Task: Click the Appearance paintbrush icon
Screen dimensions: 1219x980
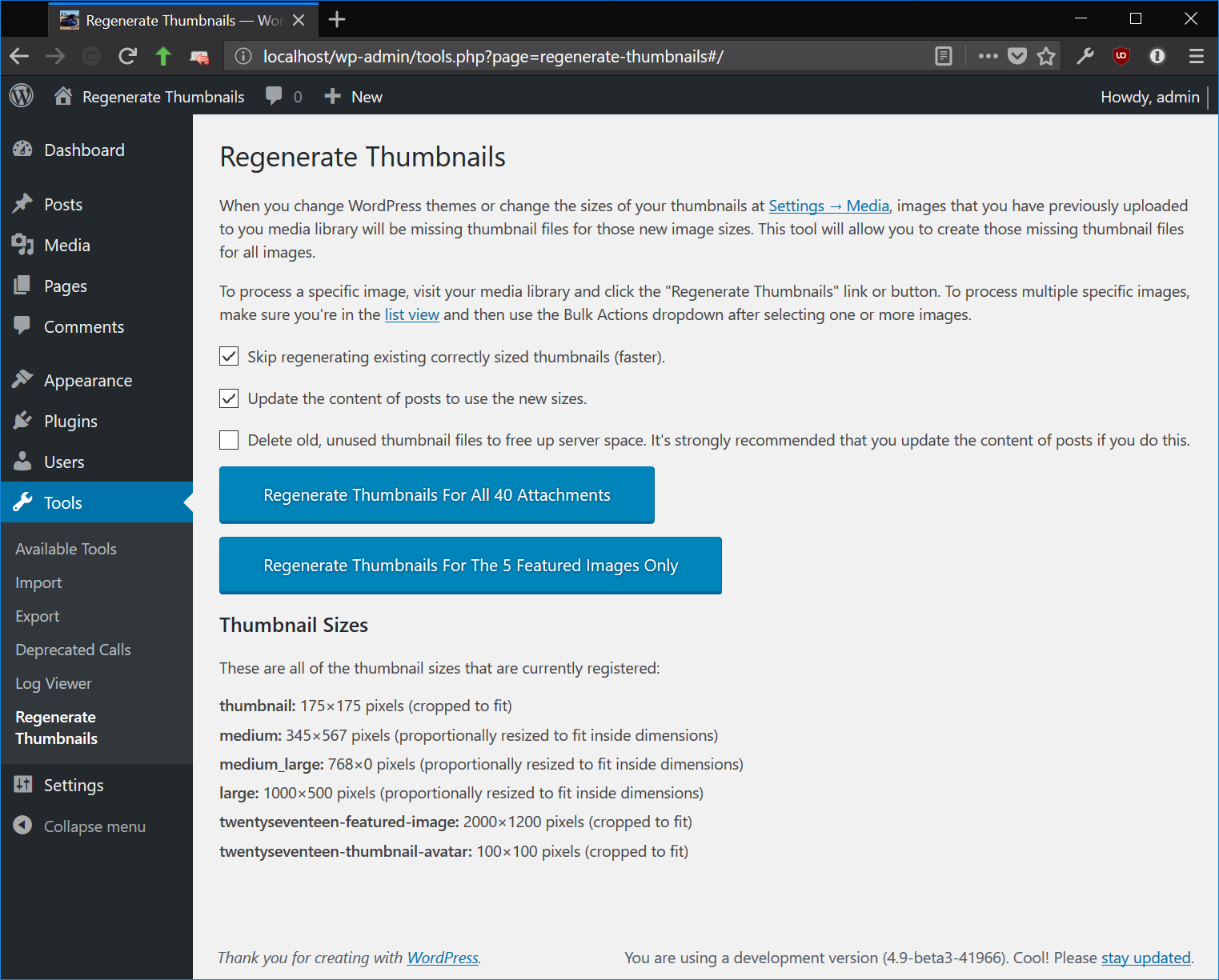Action: [x=22, y=379]
